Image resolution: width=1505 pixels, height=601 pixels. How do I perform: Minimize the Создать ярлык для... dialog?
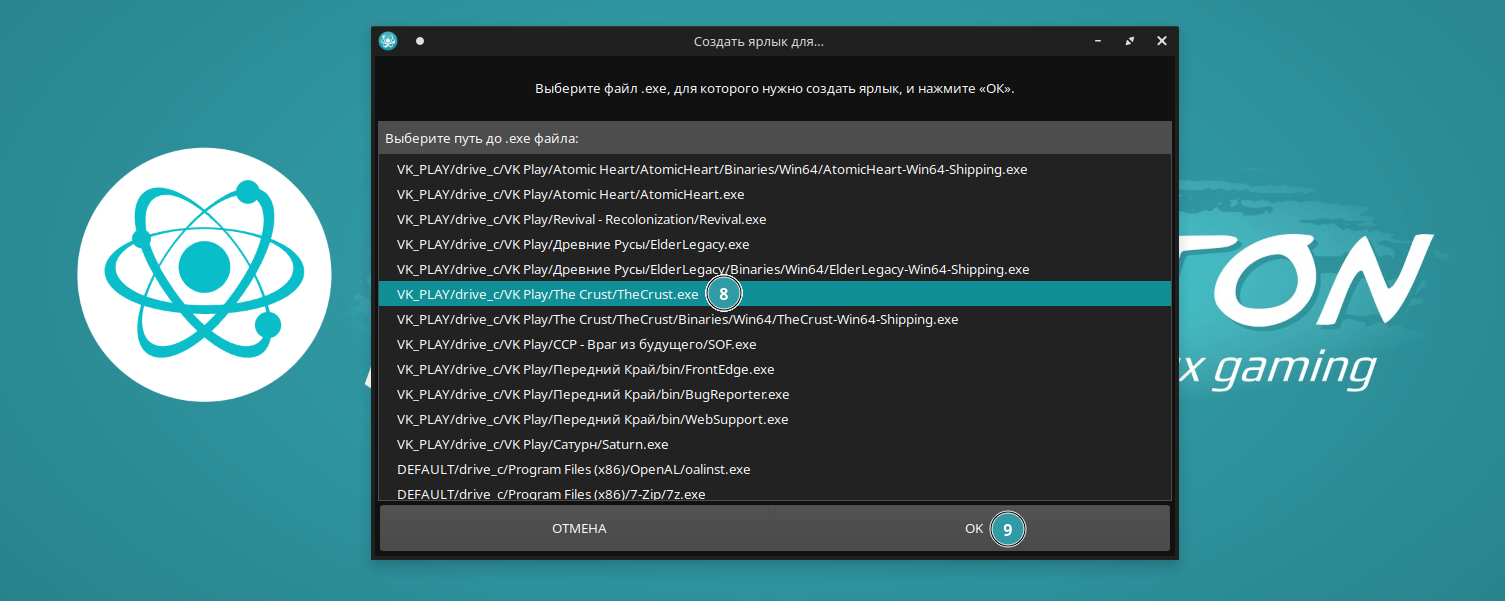pos(1099,41)
